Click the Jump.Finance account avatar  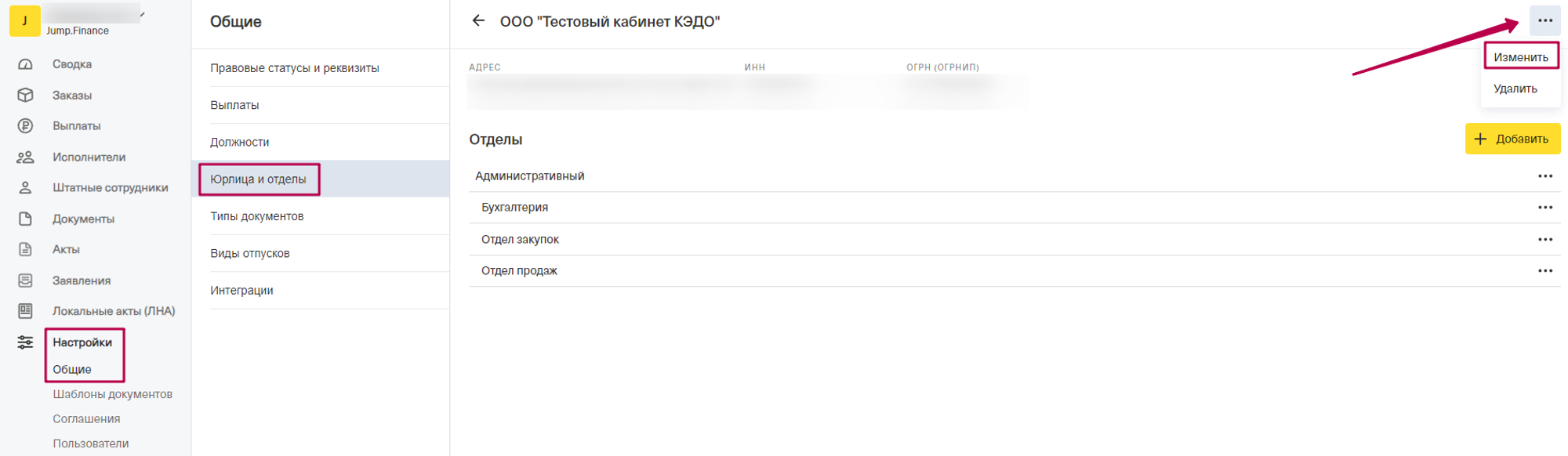24,21
